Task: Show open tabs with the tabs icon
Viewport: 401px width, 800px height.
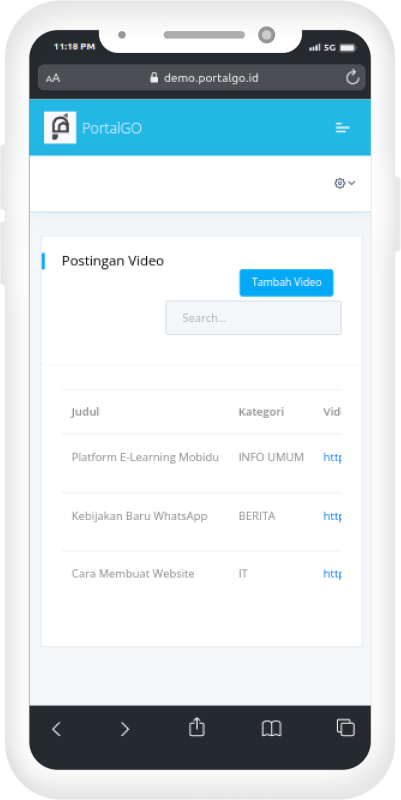Action: click(345, 728)
